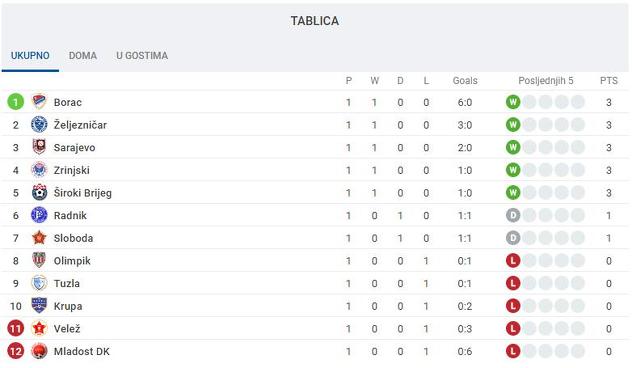Click the Željezničar club crest

pos(39,125)
